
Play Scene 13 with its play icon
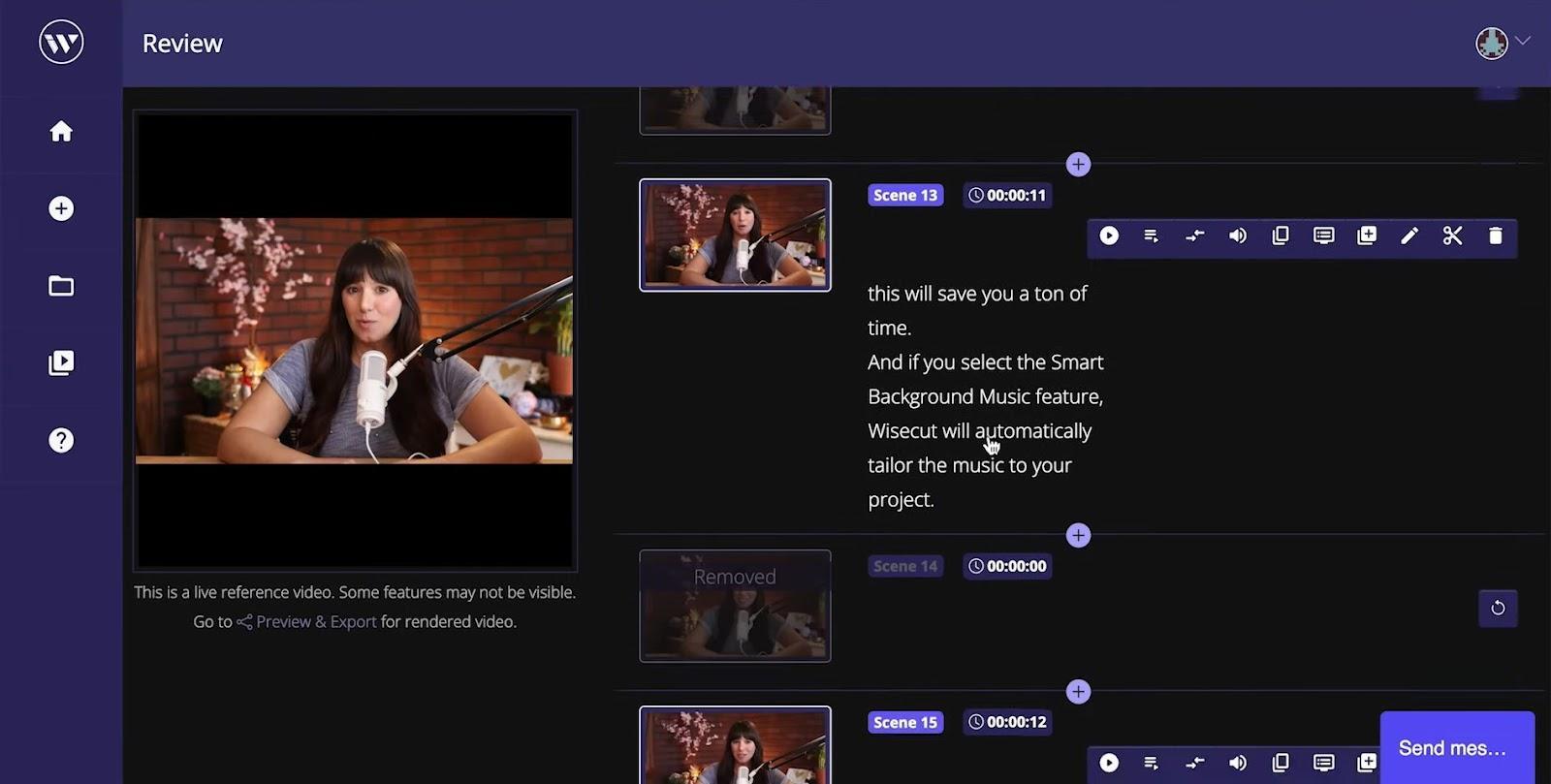[x=1109, y=235]
